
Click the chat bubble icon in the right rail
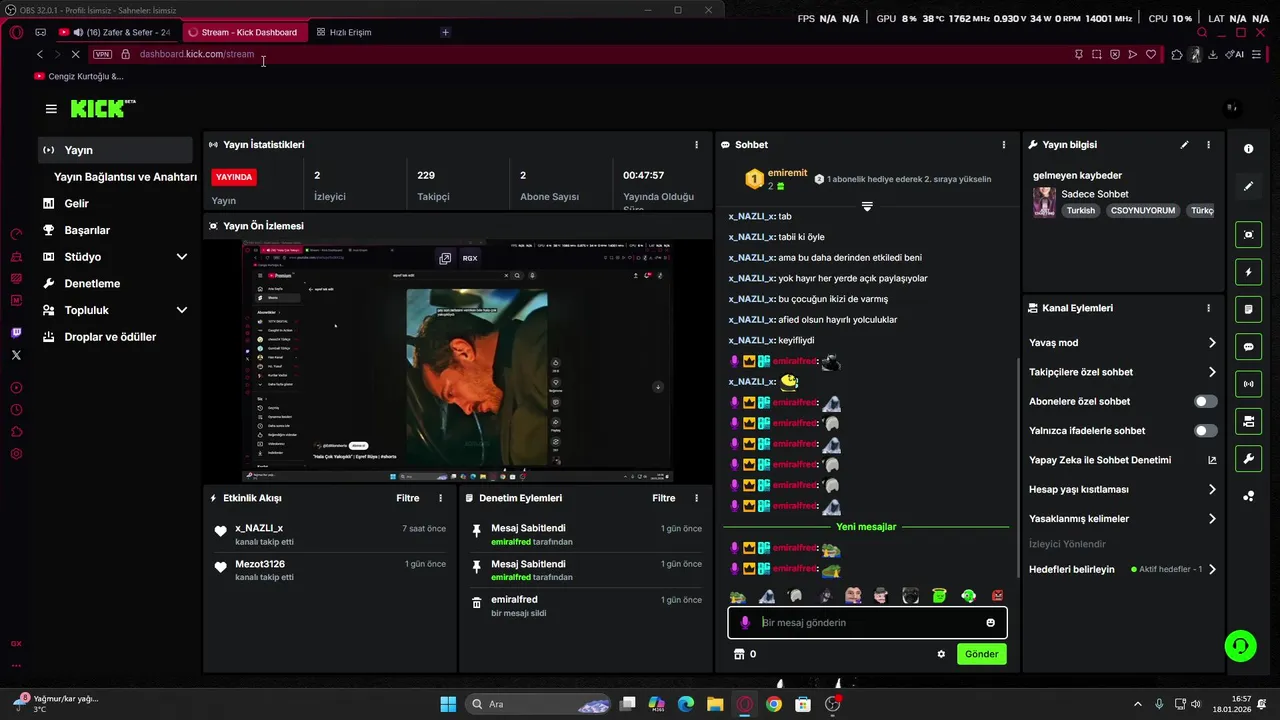point(1248,347)
